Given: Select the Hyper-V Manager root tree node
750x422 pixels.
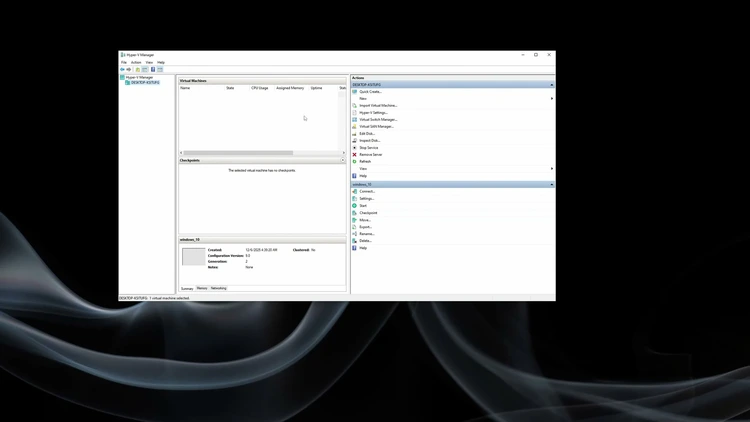Looking at the screenshot, I should tap(139, 77).
